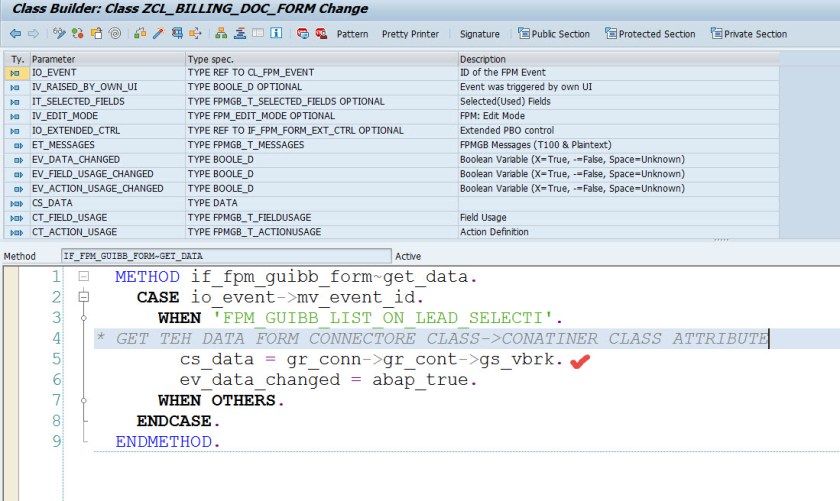Click 'ID of the FPM Event' description
The image size is (840, 501).
point(619,73)
